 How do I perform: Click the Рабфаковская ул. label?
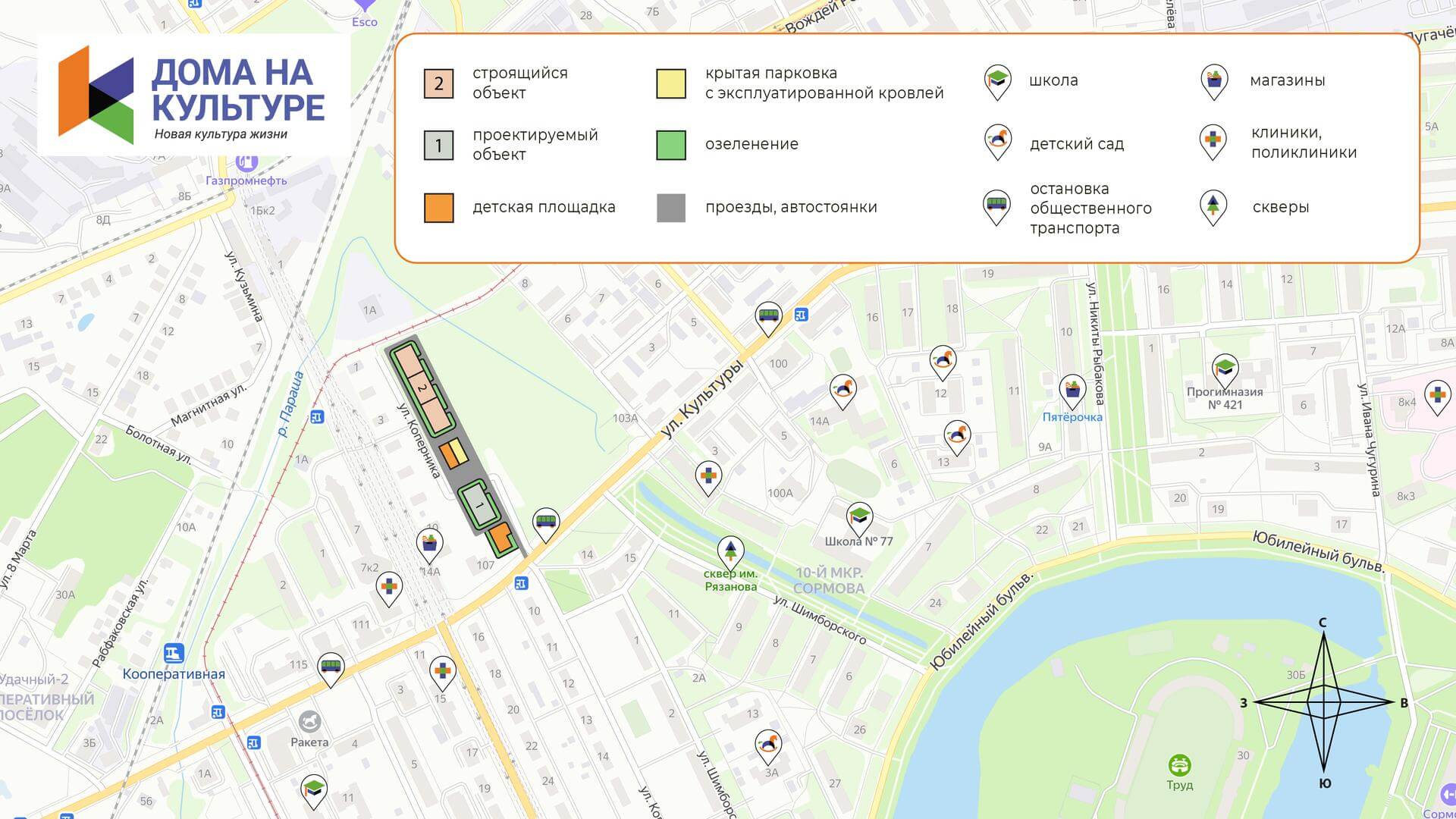coord(121,622)
